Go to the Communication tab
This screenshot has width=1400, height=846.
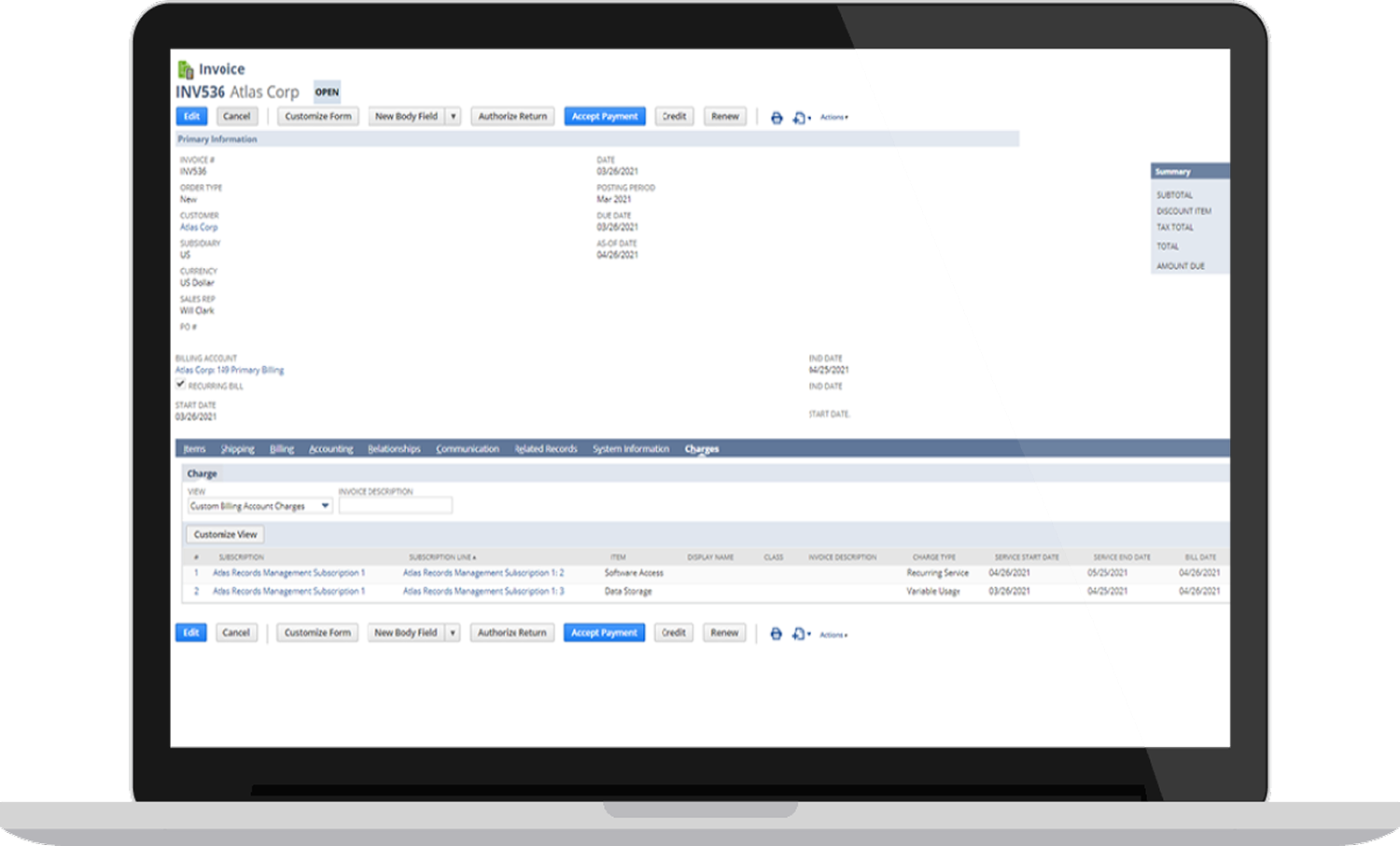tap(468, 449)
